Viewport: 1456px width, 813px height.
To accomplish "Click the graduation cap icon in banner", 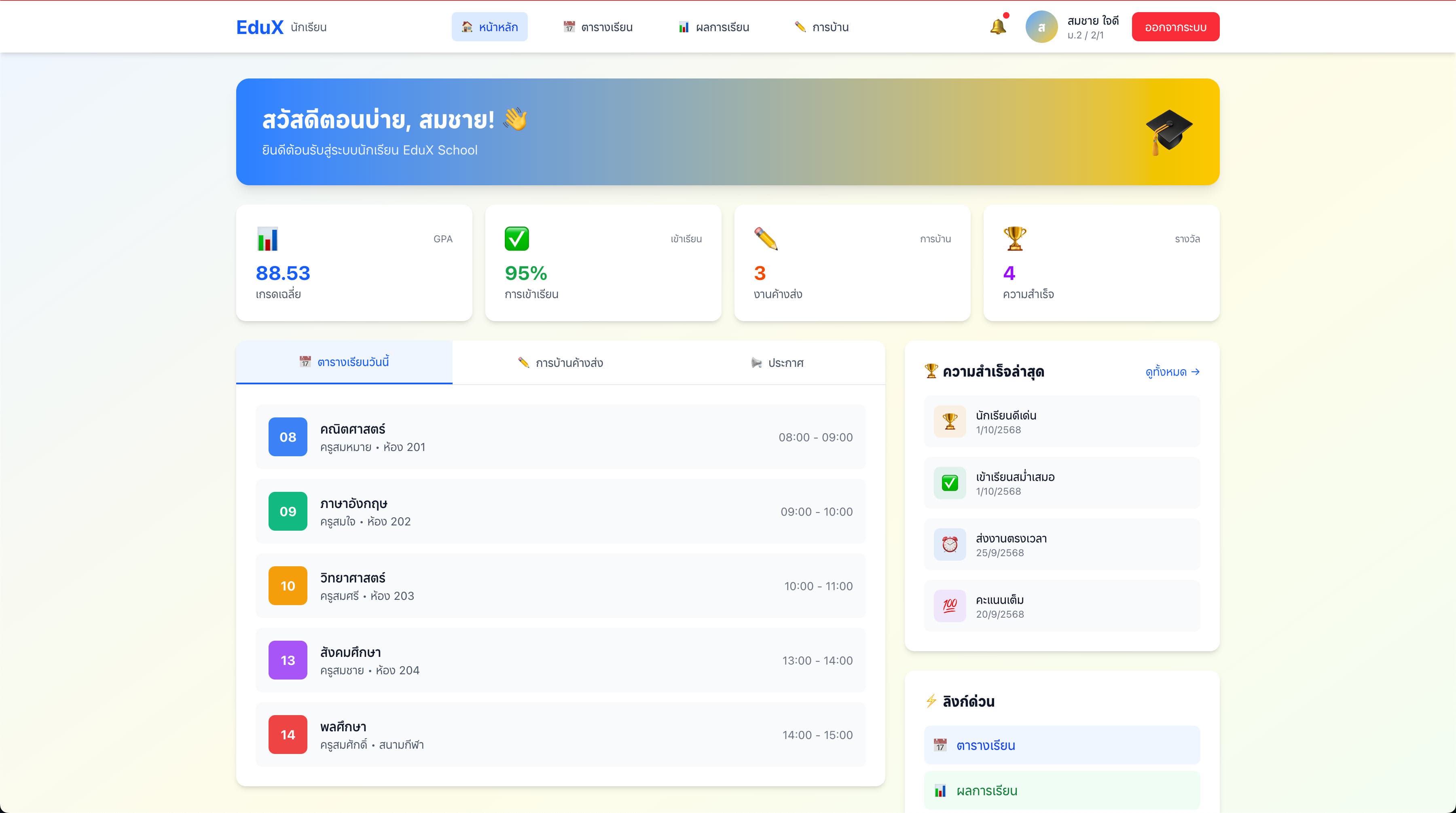I will 1168,132.
